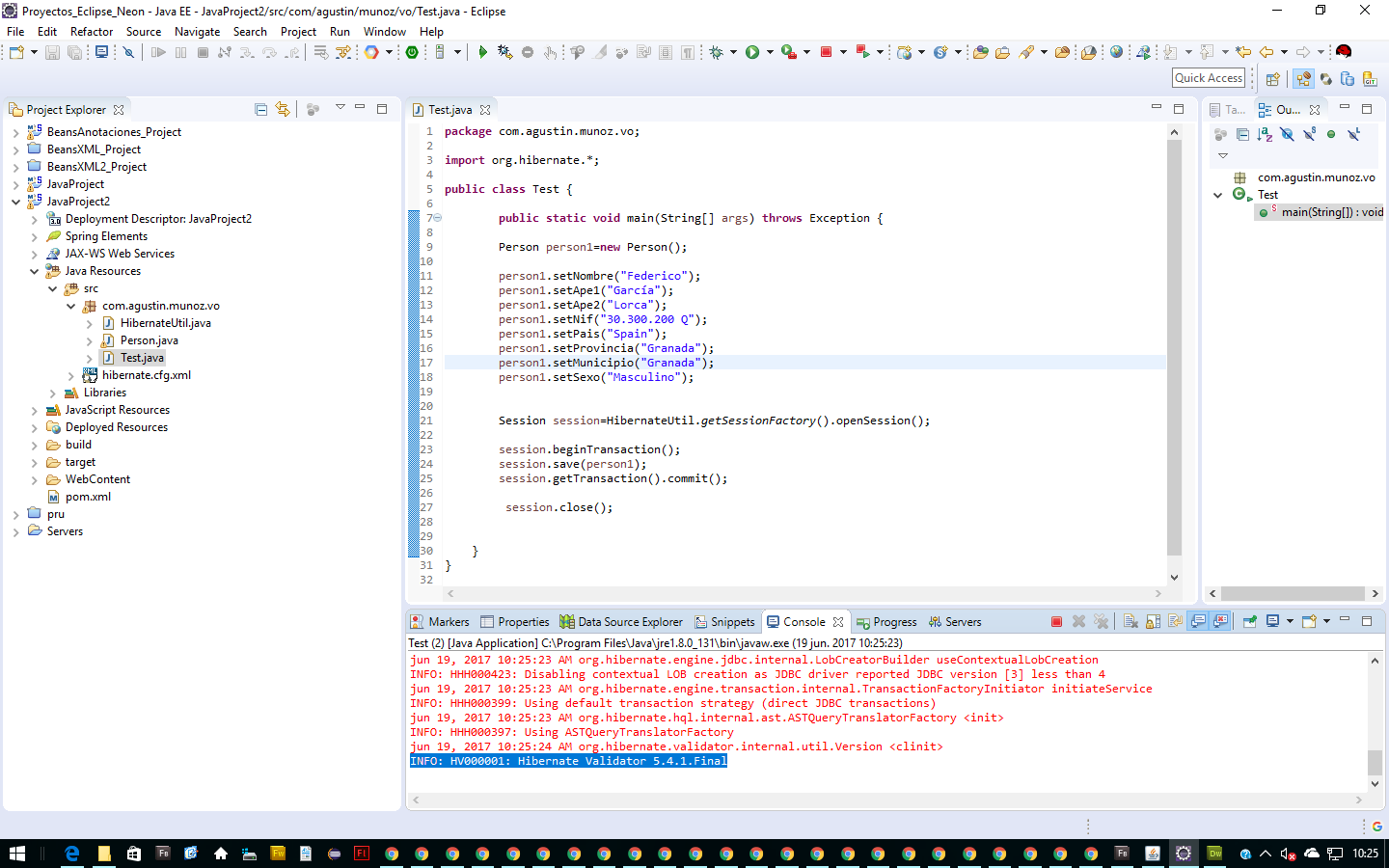This screenshot has width=1389, height=868.
Task: Open Microsoft Edge from the taskbar
Action: point(72,853)
